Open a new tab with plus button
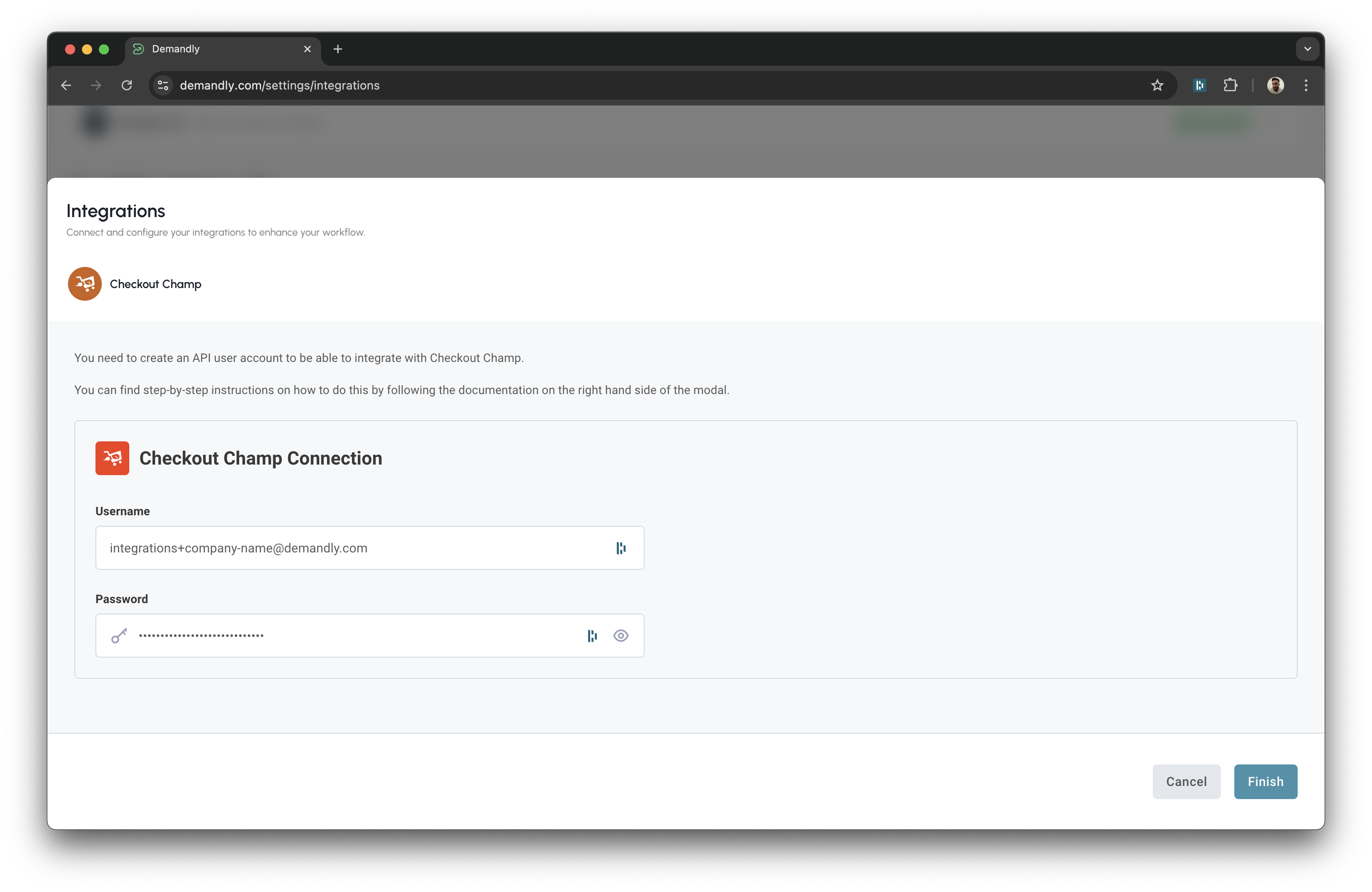The image size is (1372, 892). 338,49
